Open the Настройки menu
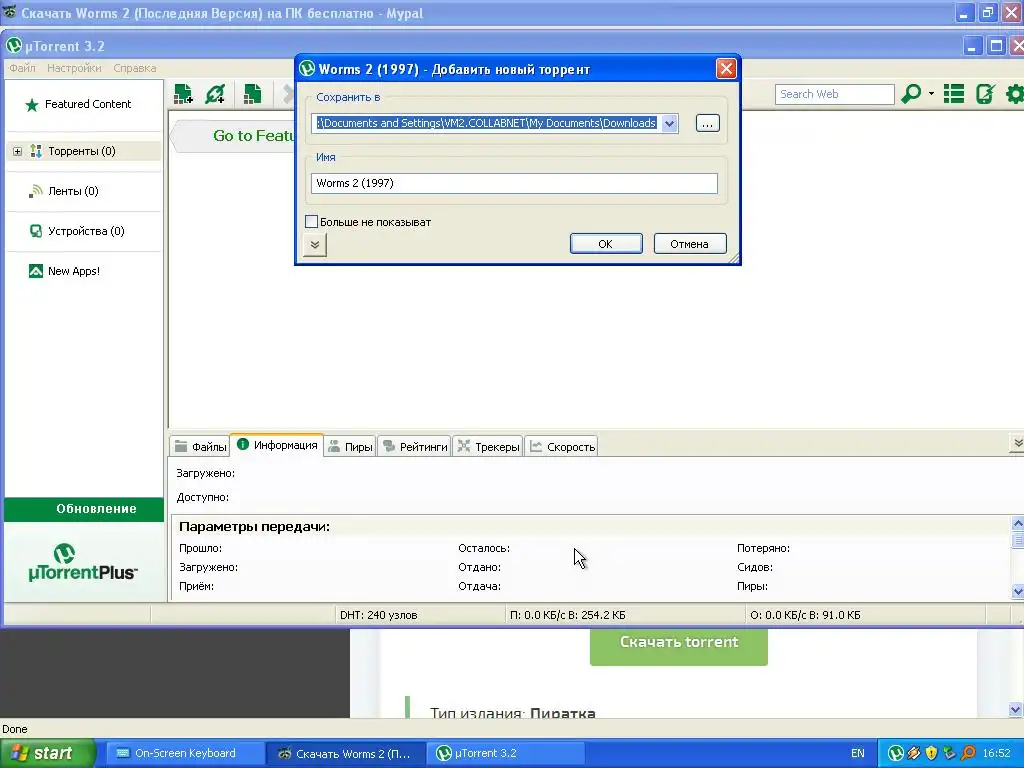The height and width of the screenshot is (768, 1024). point(74,68)
